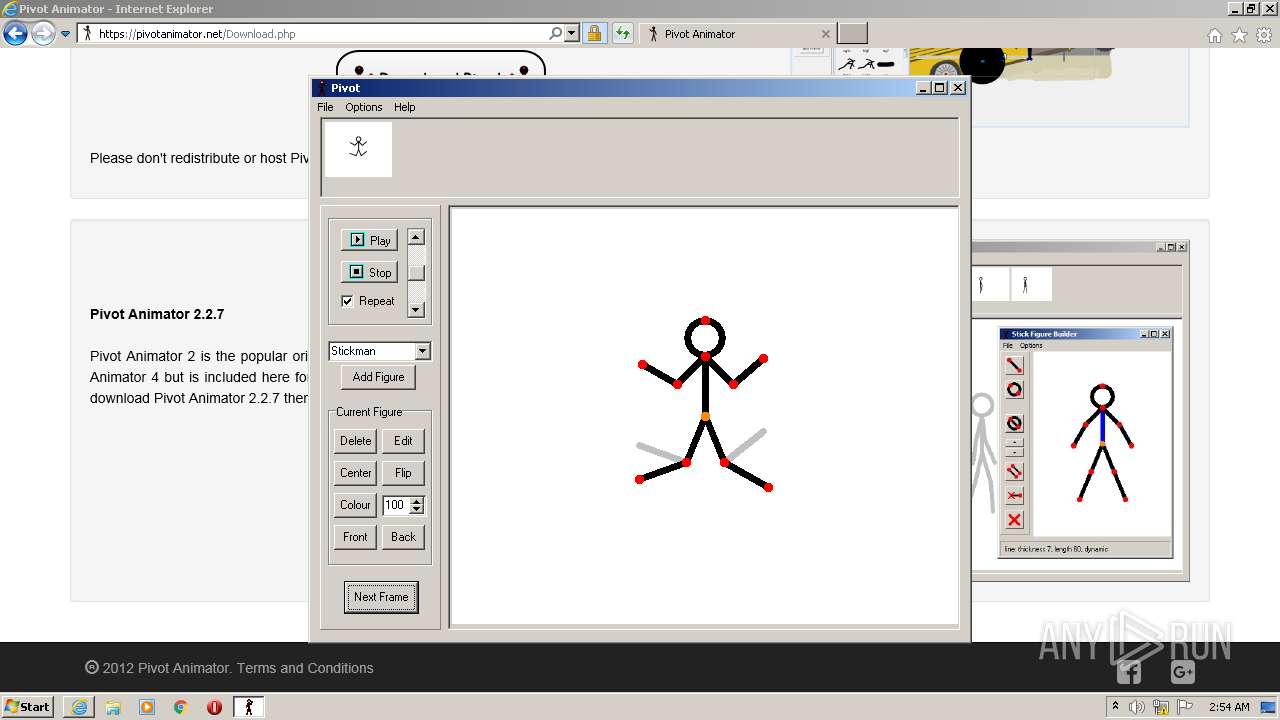Center the current figure
Viewport: 1280px width, 720px height.
[355, 473]
